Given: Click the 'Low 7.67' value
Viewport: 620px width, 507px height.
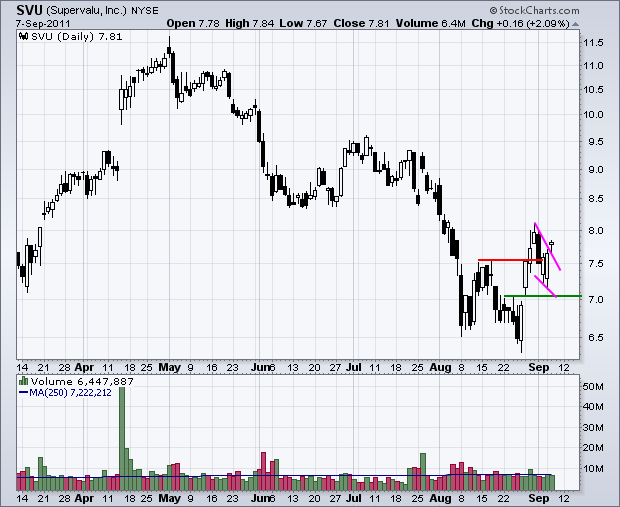Looking at the screenshot, I should click(303, 23).
